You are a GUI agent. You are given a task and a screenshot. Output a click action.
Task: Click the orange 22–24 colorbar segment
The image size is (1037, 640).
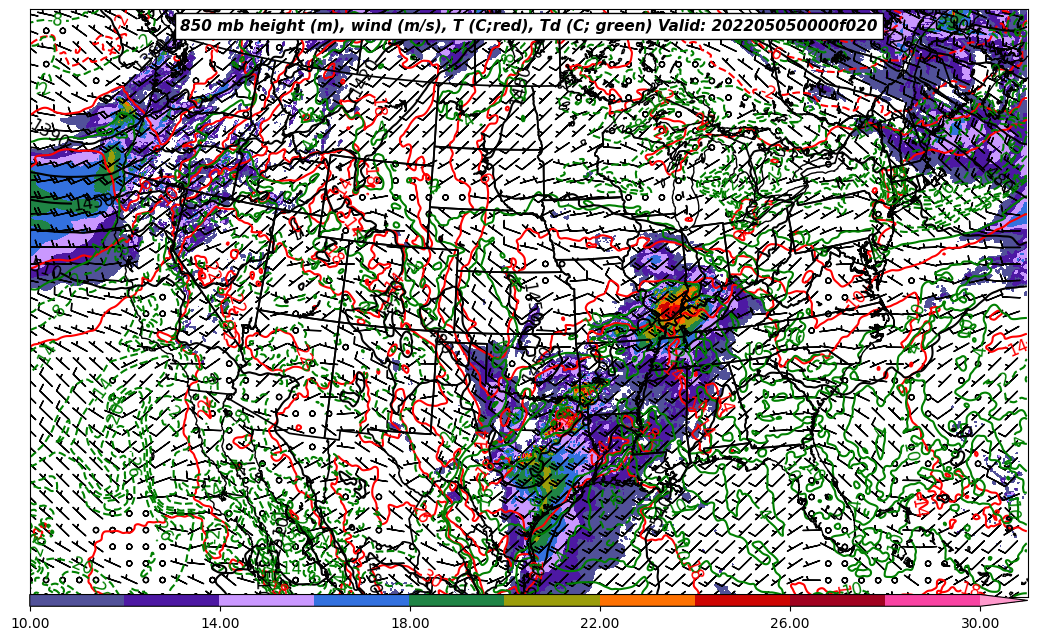click(x=647, y=600)
